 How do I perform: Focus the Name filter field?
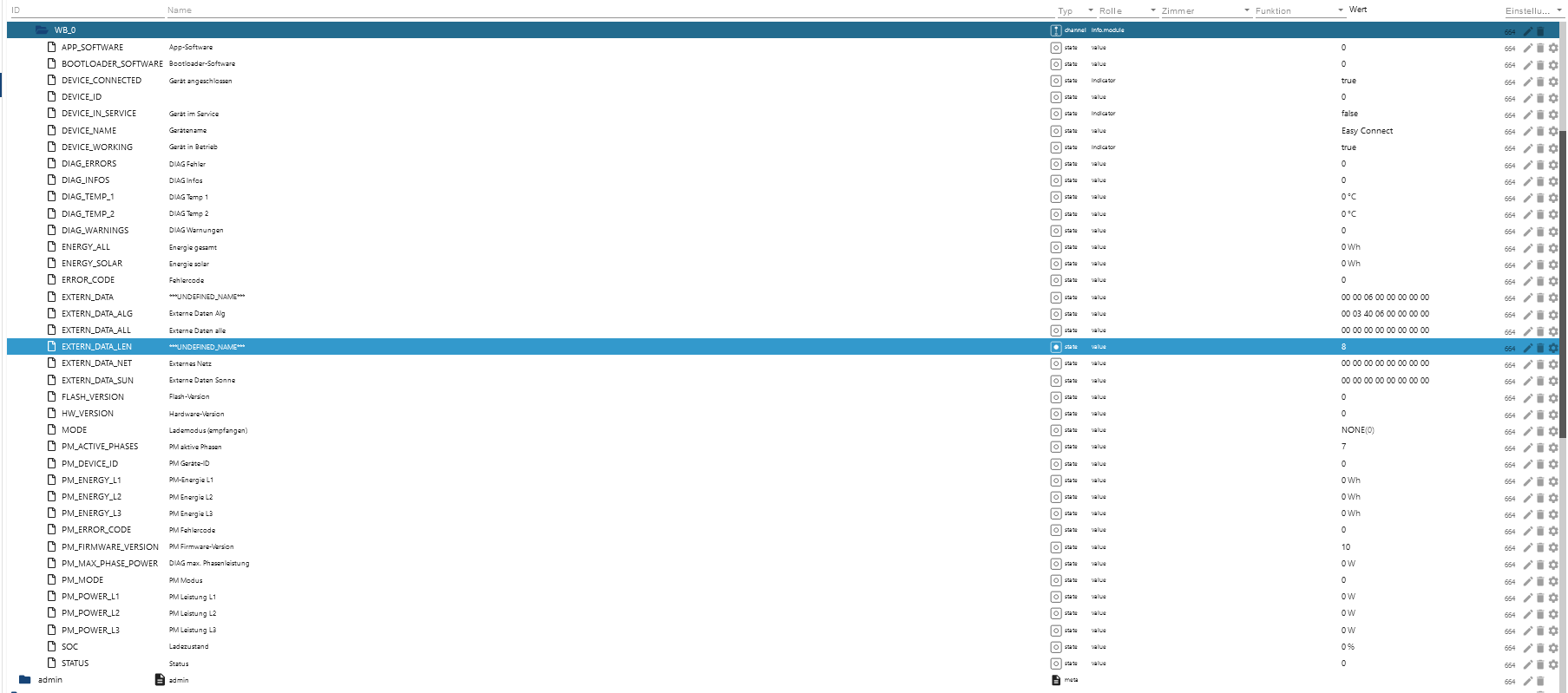coord(610,10)
